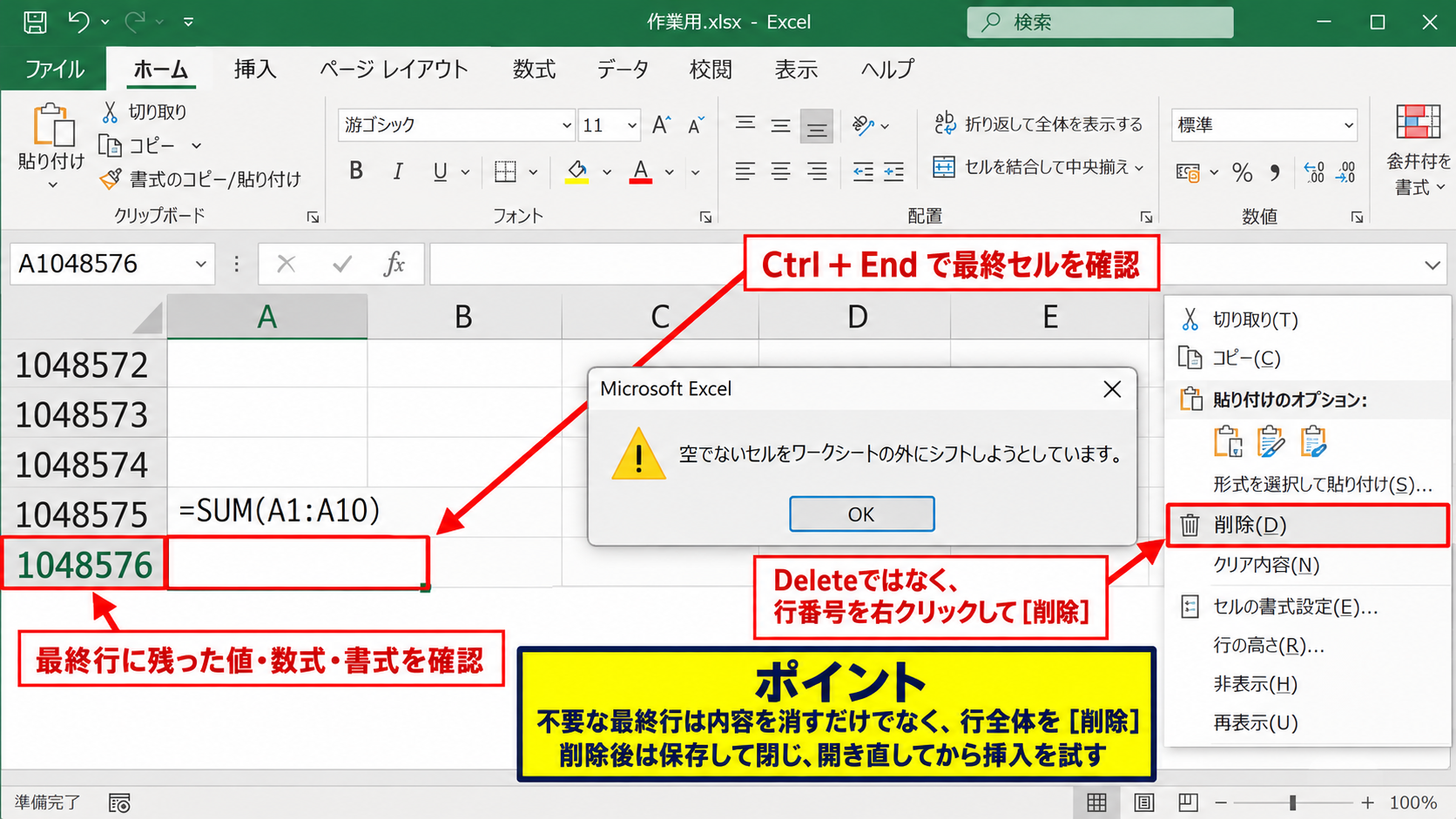Click the search box 検索
This screenshot has width=1456, height=819.
pyautogui.click(x=1100, y=23)
